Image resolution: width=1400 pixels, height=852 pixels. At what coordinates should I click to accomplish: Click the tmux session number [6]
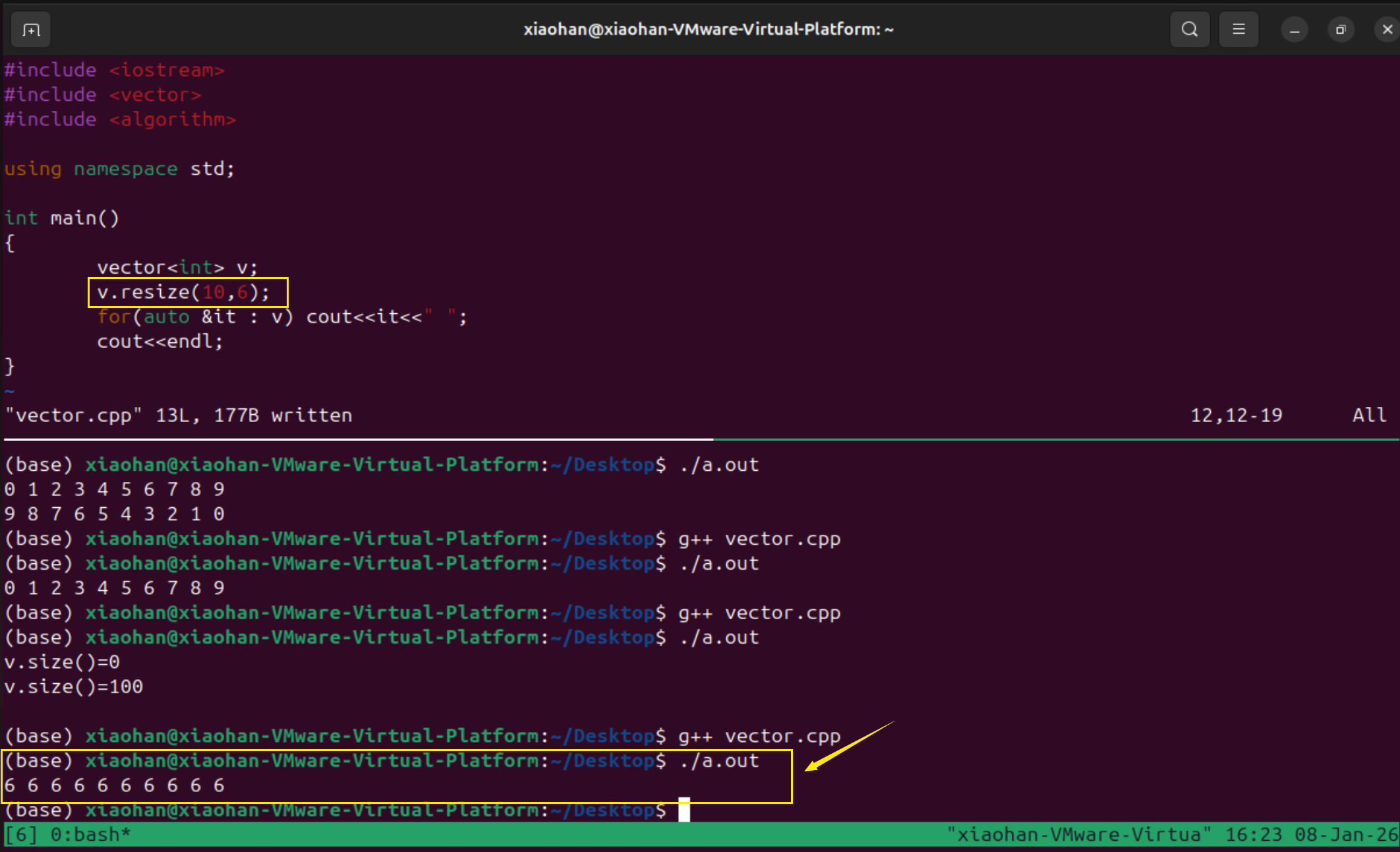pos(21,835)
